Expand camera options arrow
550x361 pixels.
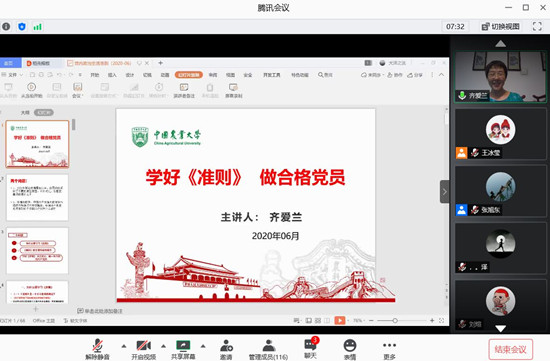coord(163,346)
